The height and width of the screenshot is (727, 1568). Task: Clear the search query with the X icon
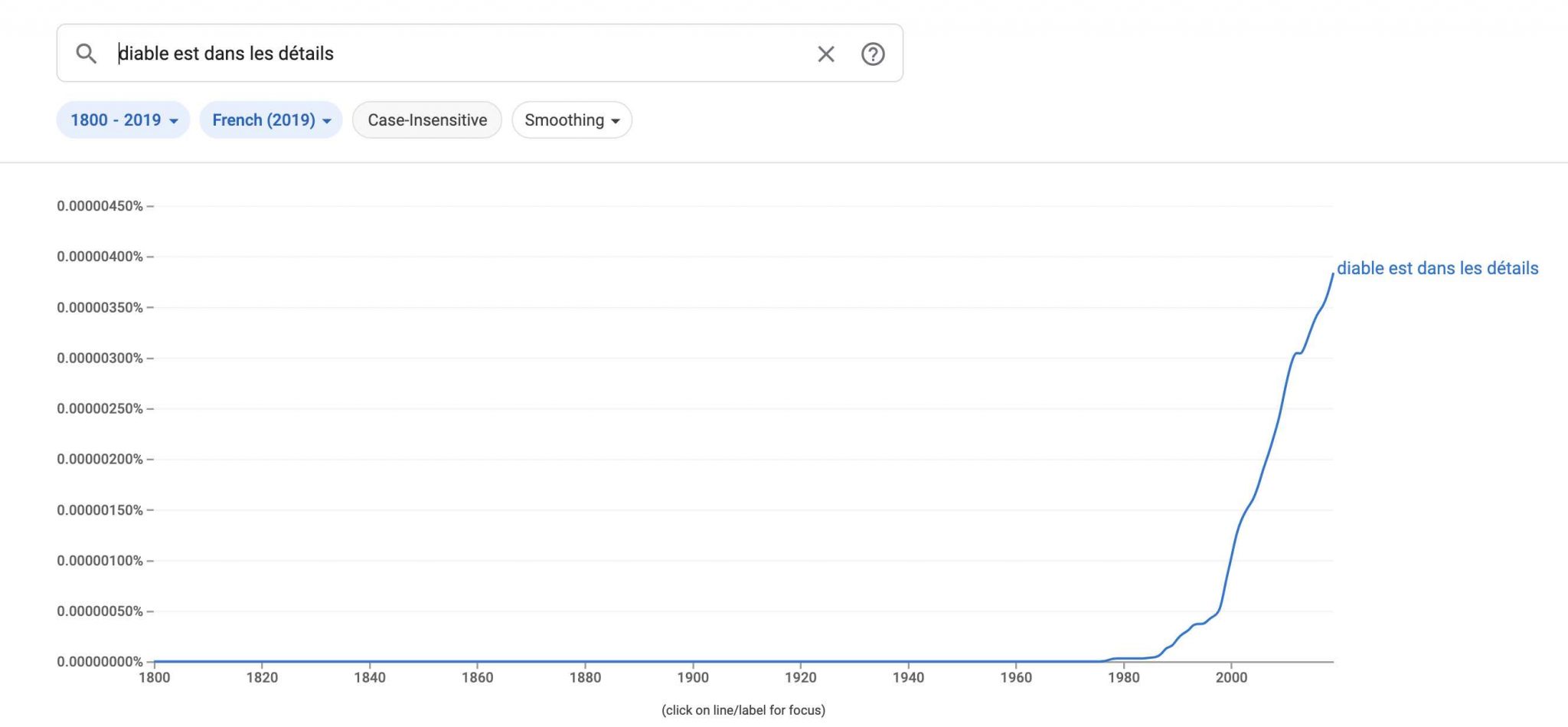point(825,54)
